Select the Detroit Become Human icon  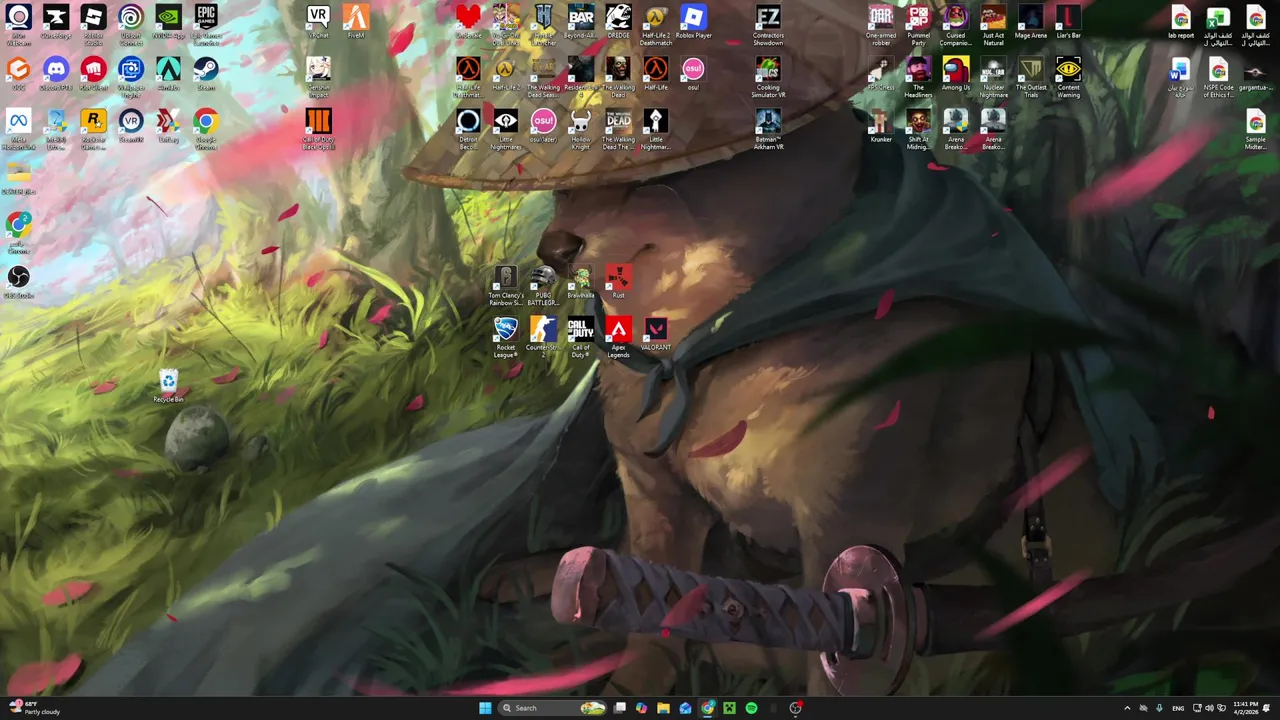tap(468, 128)
